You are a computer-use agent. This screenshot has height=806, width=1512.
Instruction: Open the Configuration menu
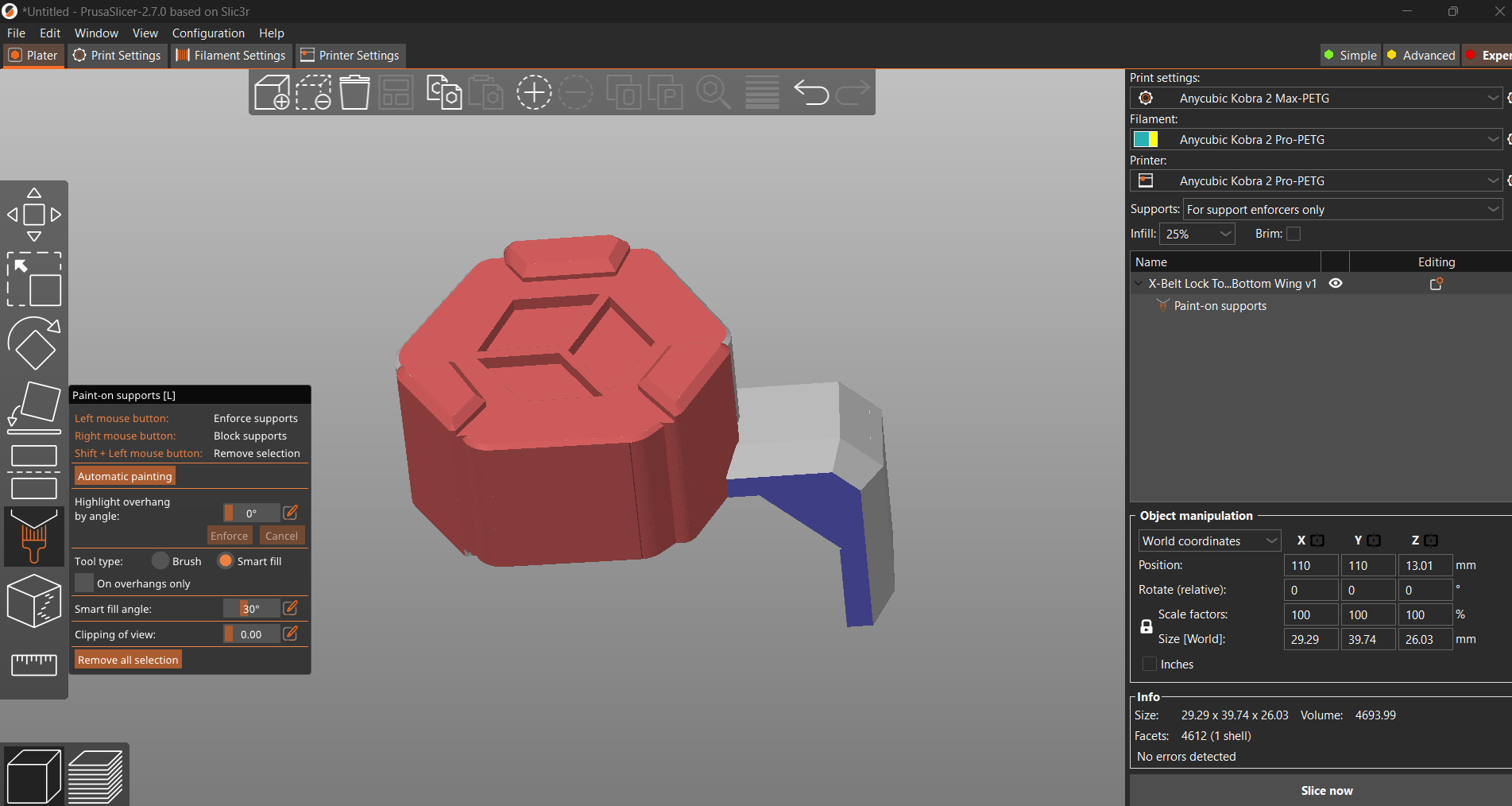point(208,33)
